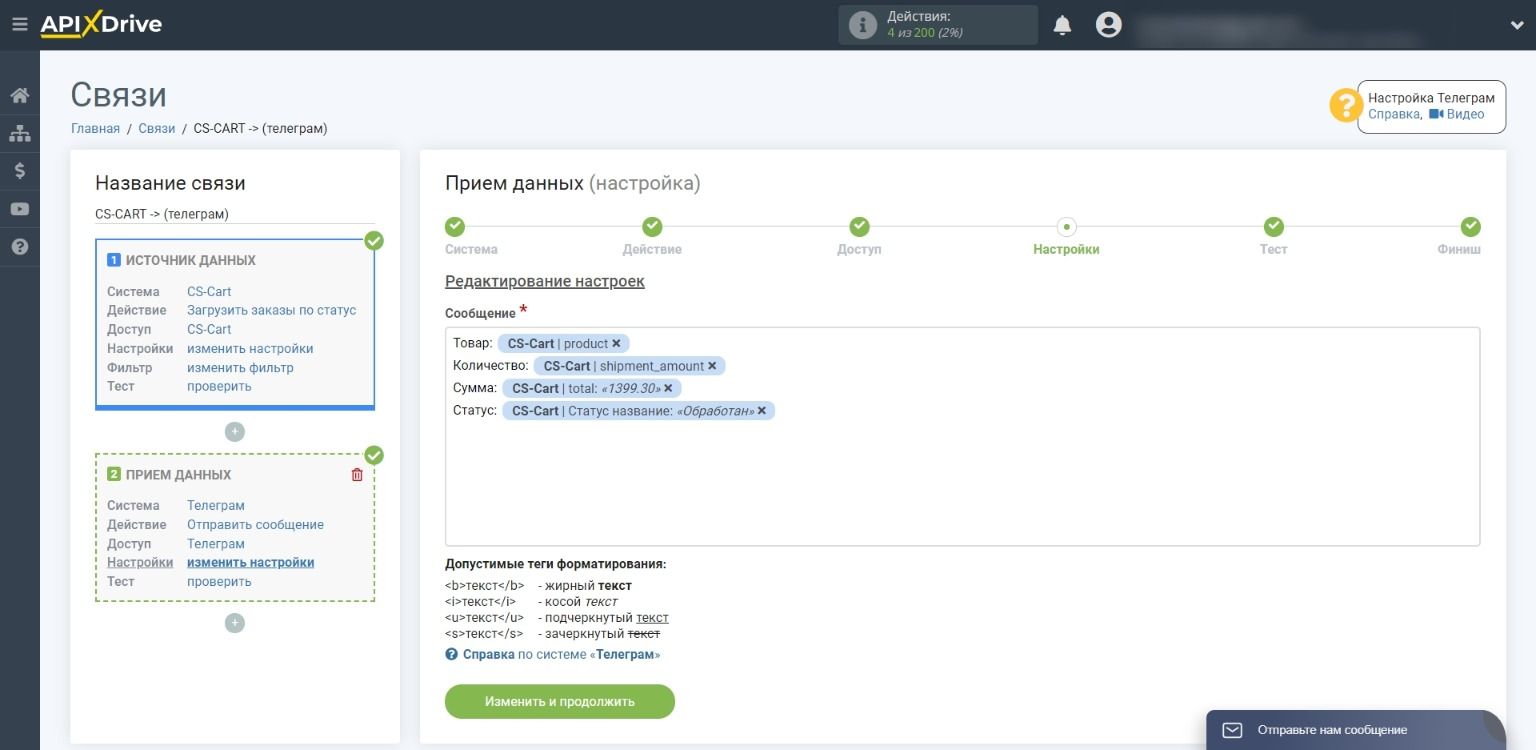Click Изменить и продолжить button
Screen dimensions: 1536x750
coord(560,701)
